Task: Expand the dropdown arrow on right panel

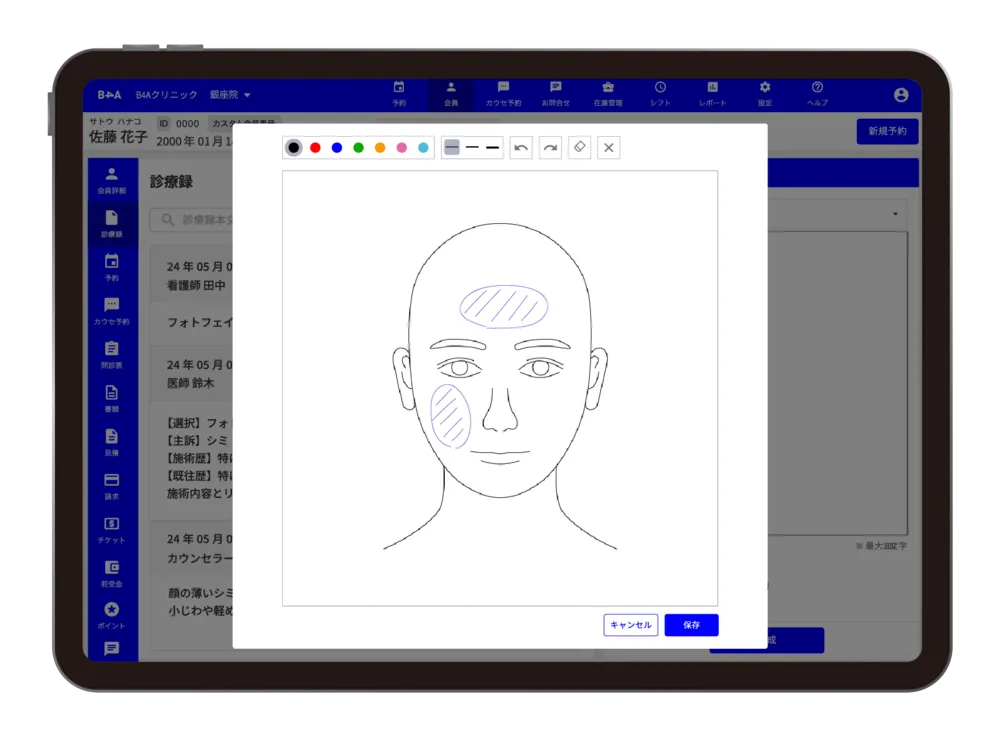Action: click(x=895, y=214)
